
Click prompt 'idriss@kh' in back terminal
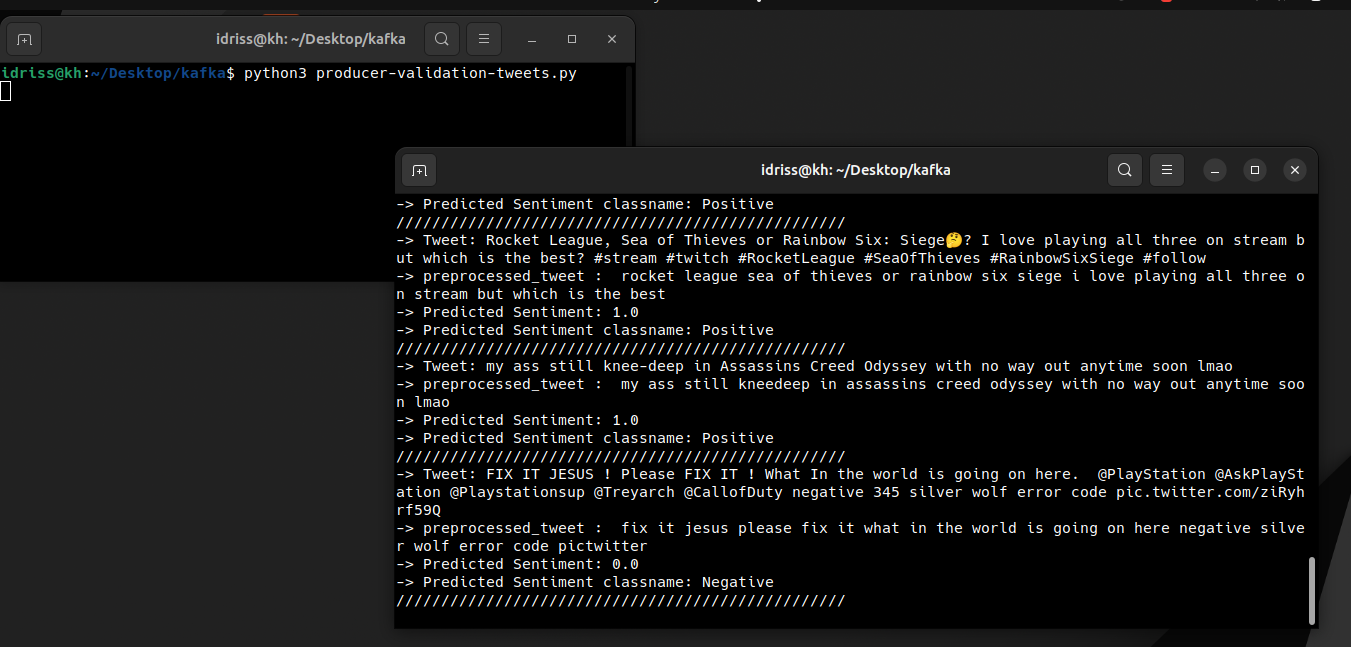[x=41, y=74]
